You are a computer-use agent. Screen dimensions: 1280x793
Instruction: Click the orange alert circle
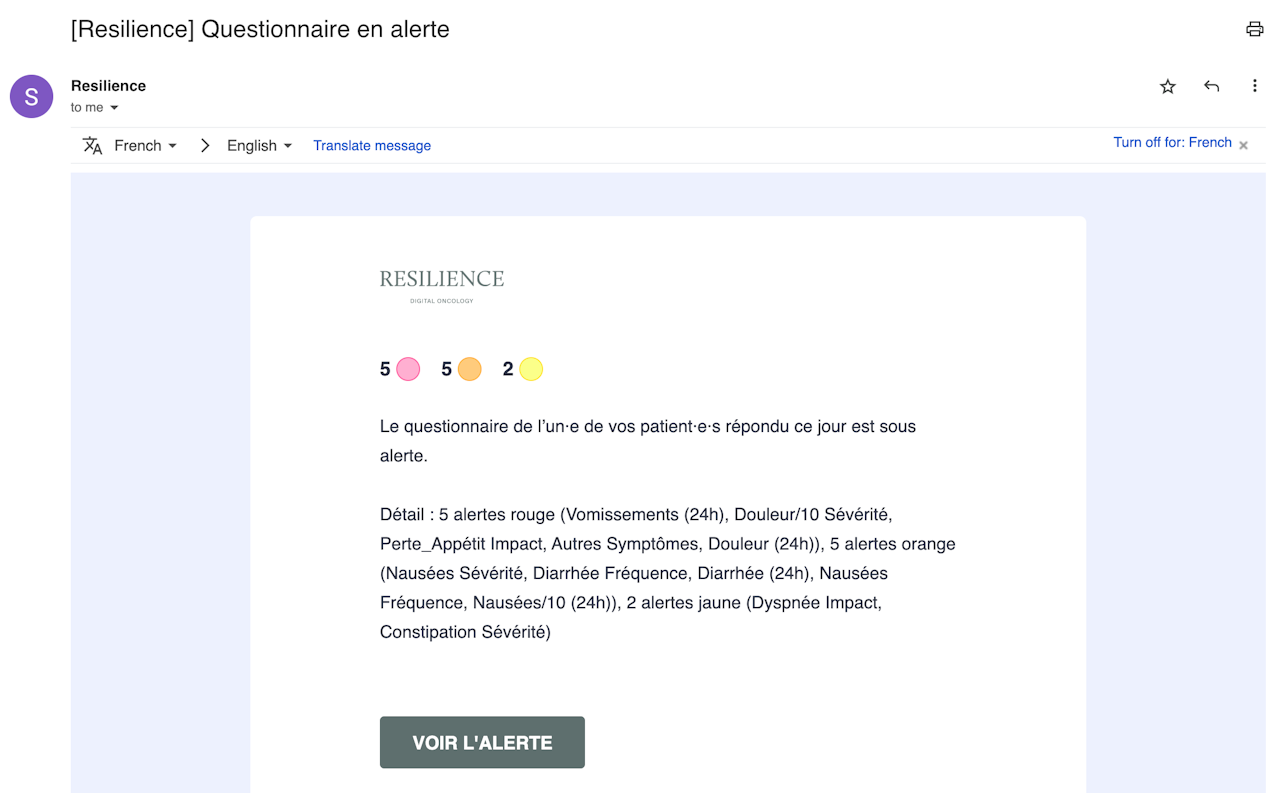pos(469,369)
